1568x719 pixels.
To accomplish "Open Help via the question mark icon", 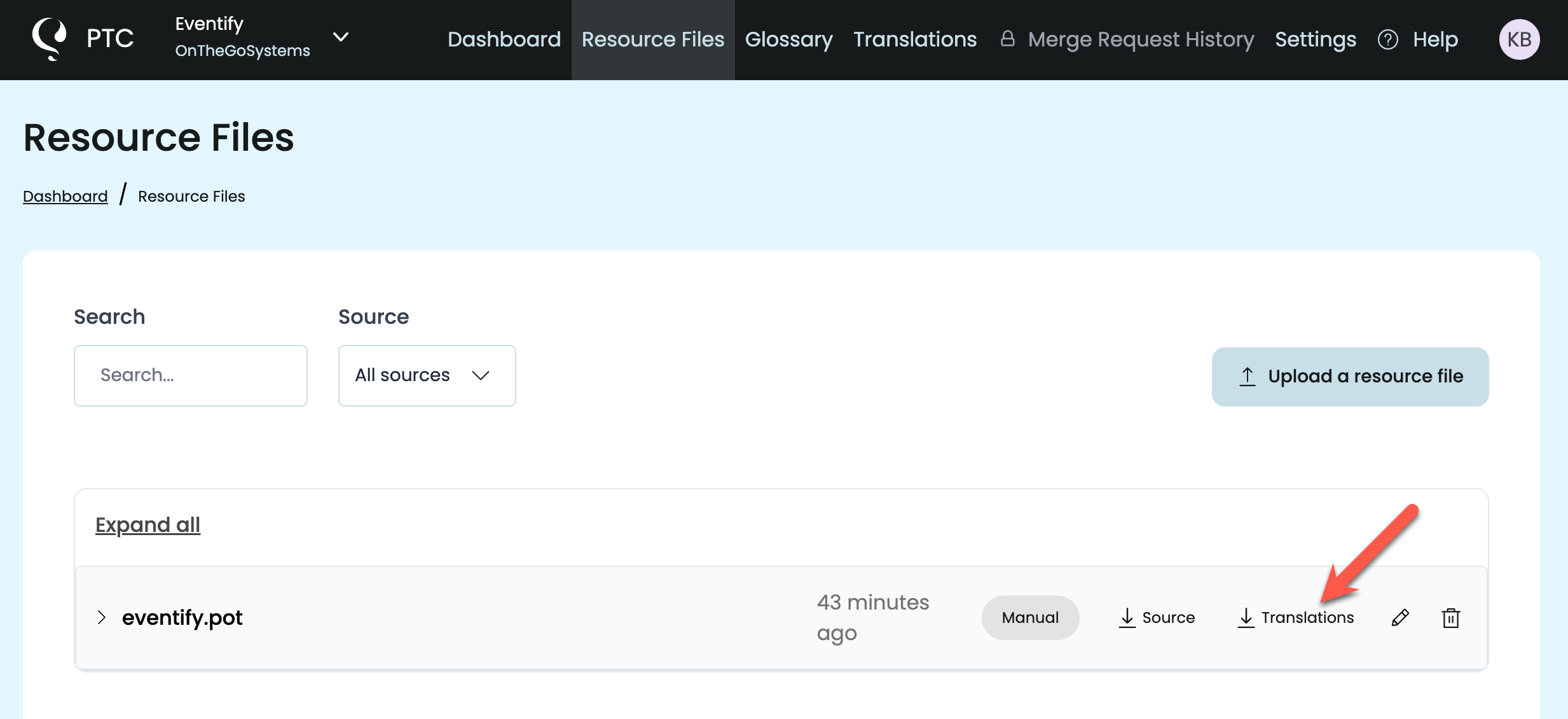I will pos(1389,39).
